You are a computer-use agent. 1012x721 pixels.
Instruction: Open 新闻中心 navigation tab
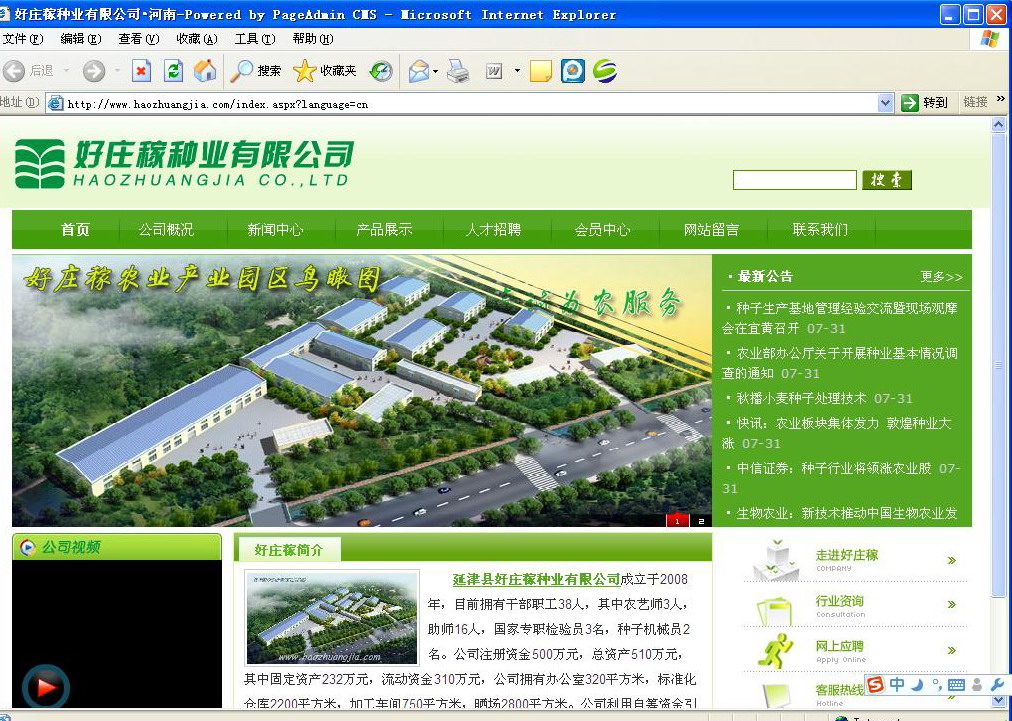coord(275,229)
